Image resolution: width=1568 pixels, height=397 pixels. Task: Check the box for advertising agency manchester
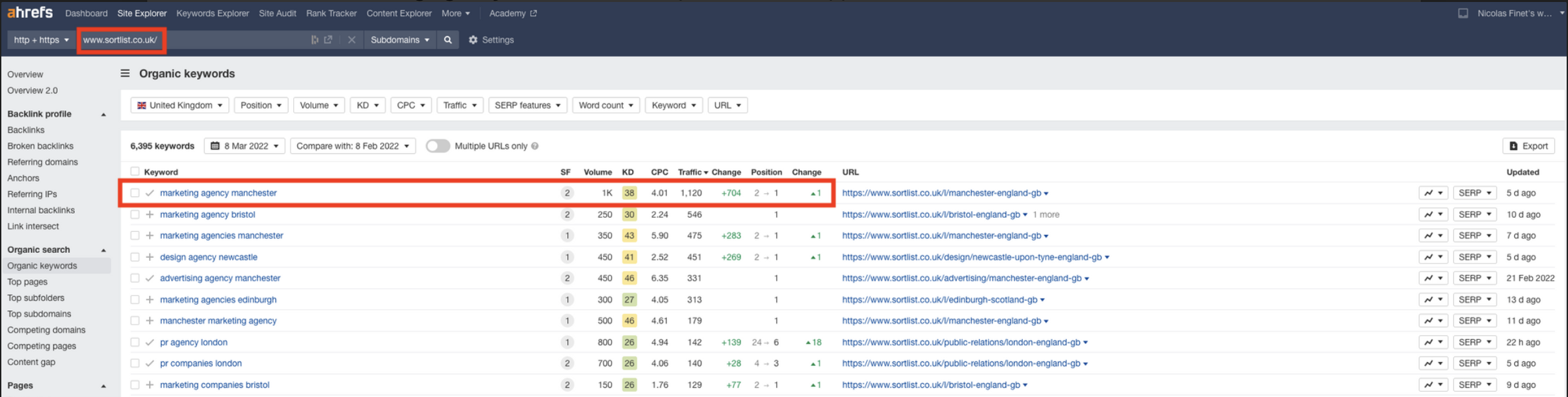coord(135,278)
